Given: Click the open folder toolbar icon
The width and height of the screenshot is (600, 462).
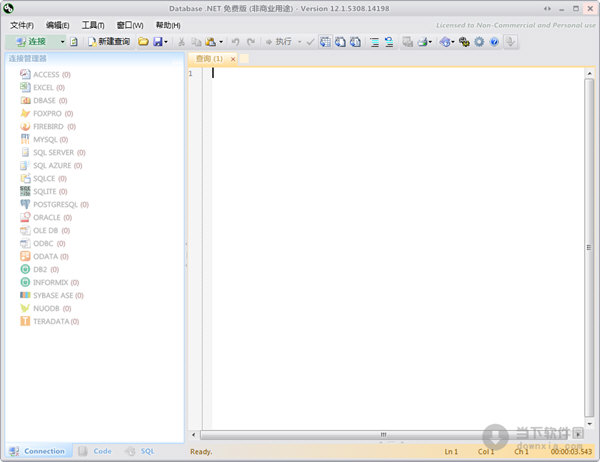Looking at the screenshot, I should tap(143, 42).
